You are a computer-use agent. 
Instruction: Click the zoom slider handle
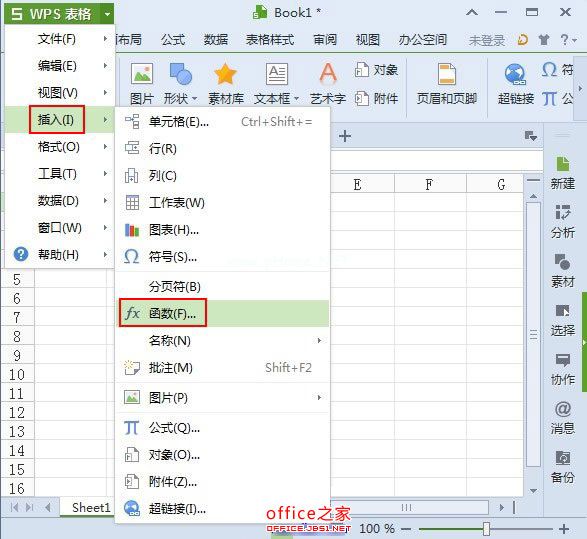[486, 529]
